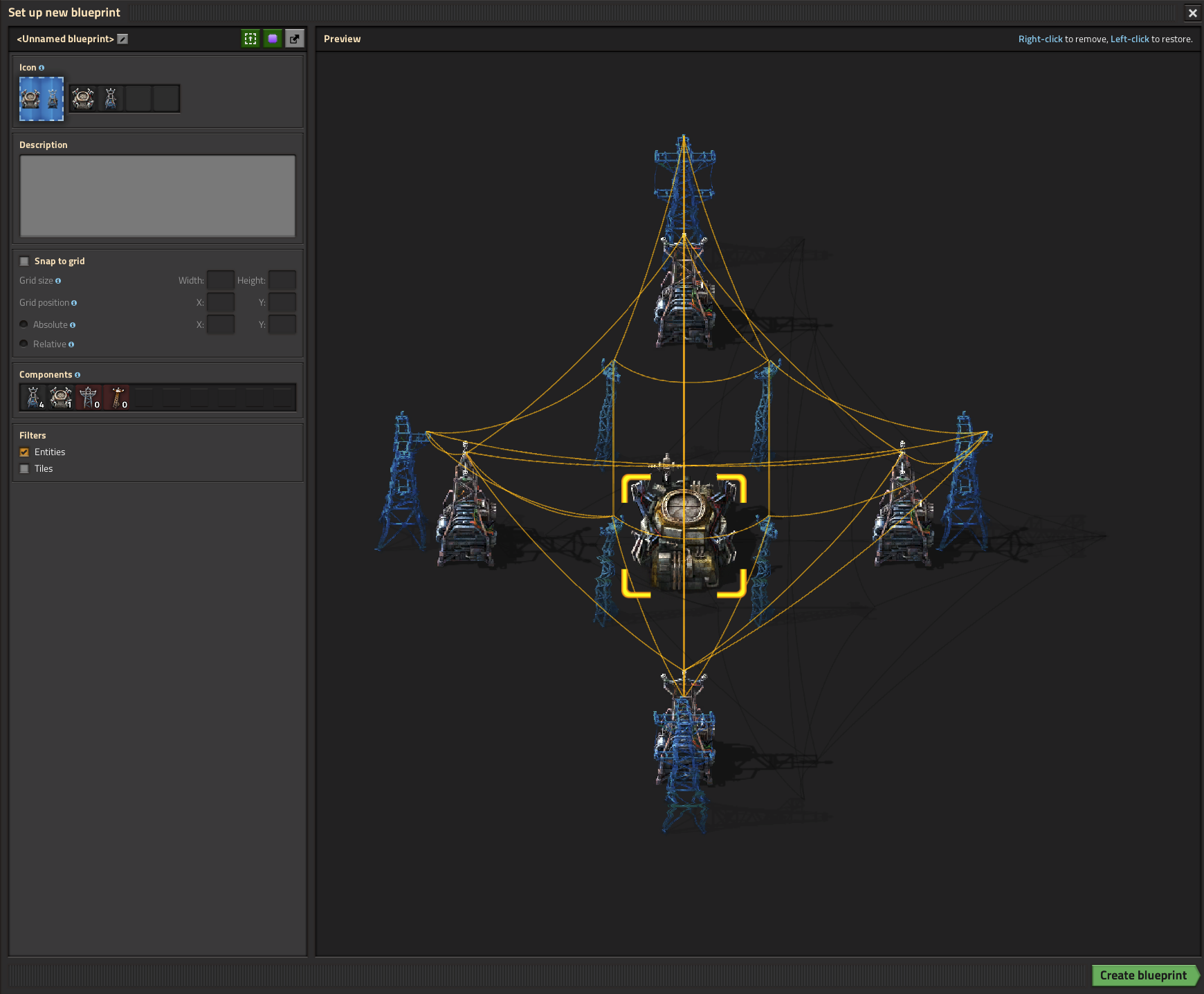Pick the third empty icon slot
Viewport: 1204px width, 994px height.
pyautogui.click(x=138, y=98)
